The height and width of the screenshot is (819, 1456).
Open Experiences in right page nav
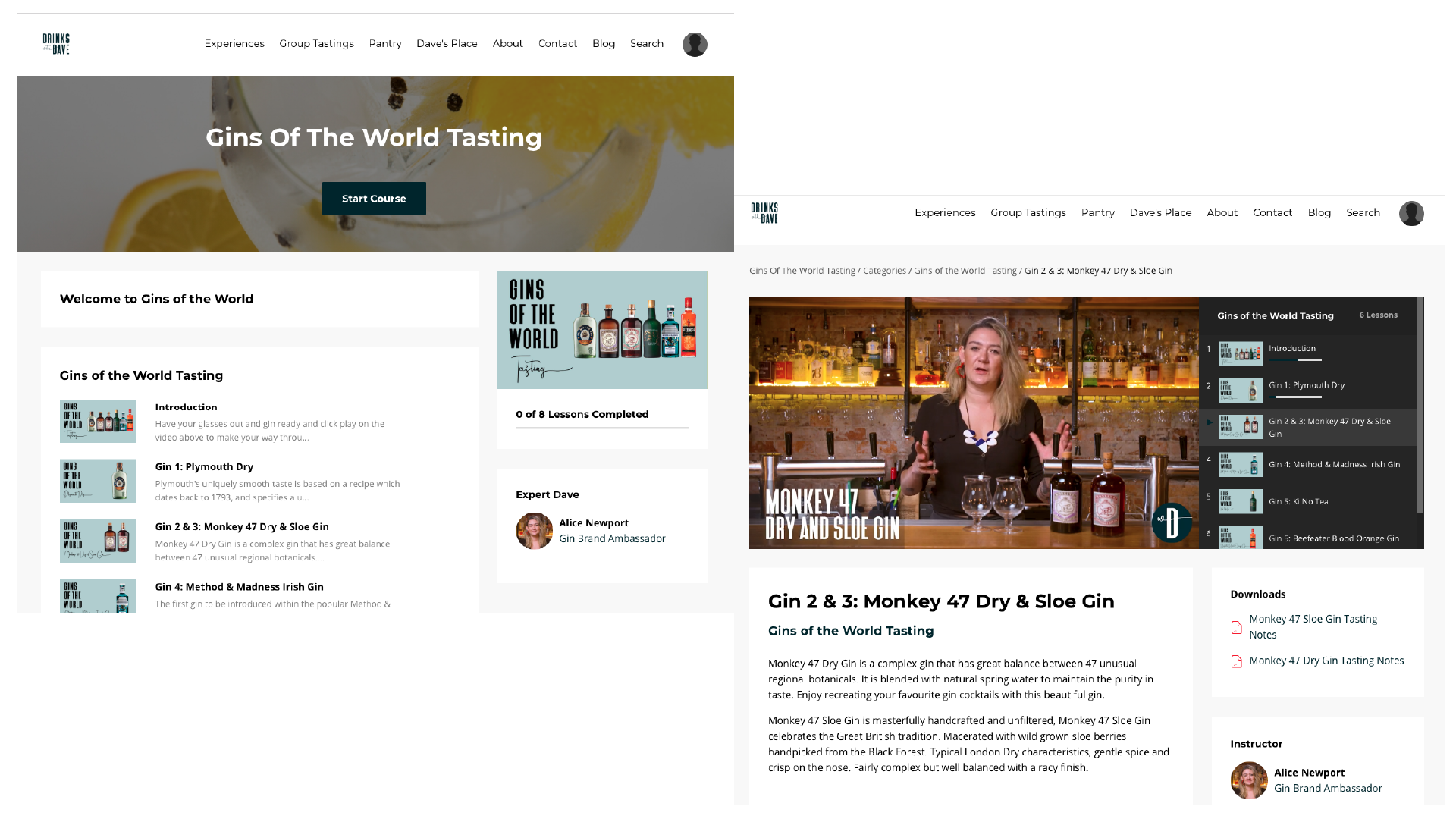pos(945,213)
